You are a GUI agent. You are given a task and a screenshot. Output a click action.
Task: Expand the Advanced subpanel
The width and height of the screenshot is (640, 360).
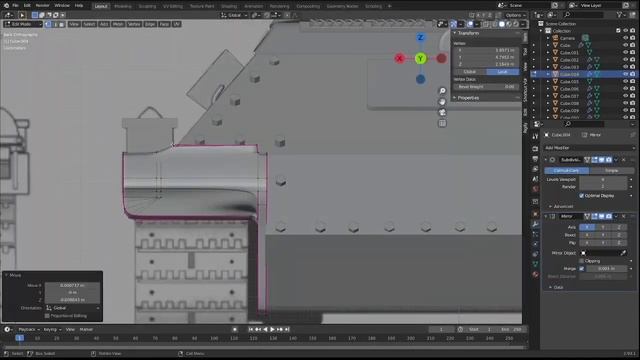550,207
